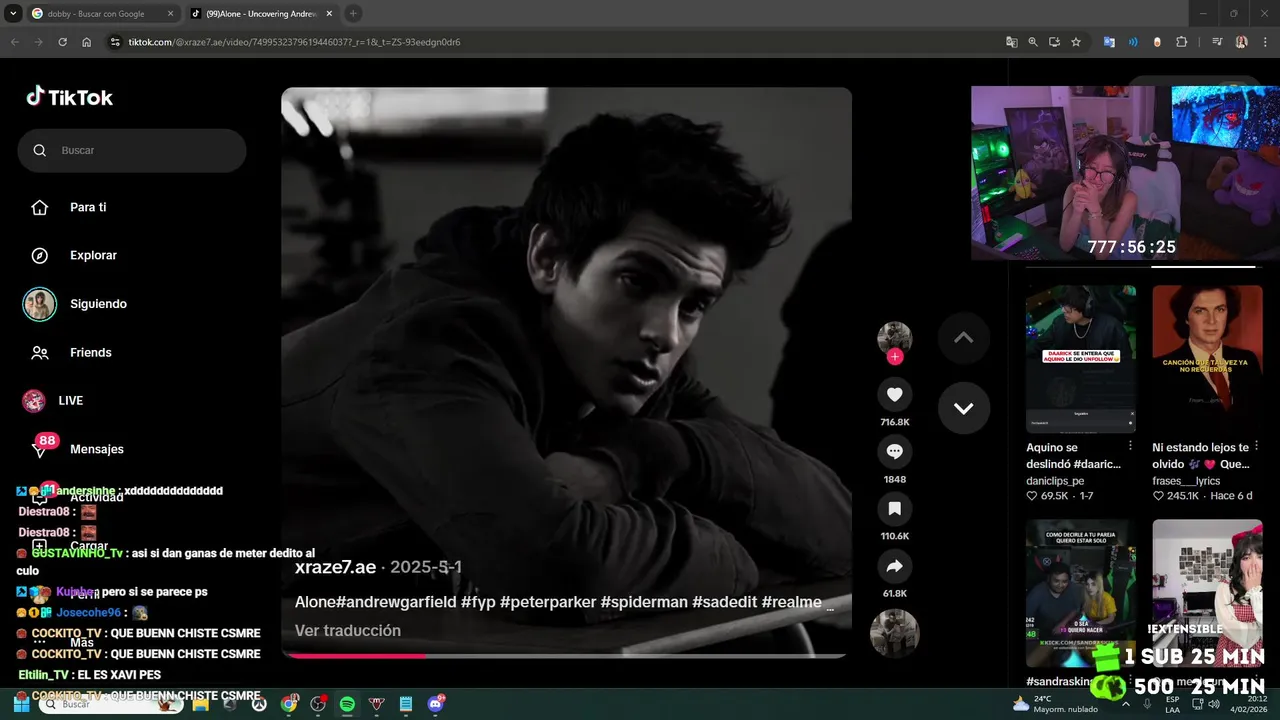
Task: Open the #andrewgarfield hashtag
Action: coord(396,602)
